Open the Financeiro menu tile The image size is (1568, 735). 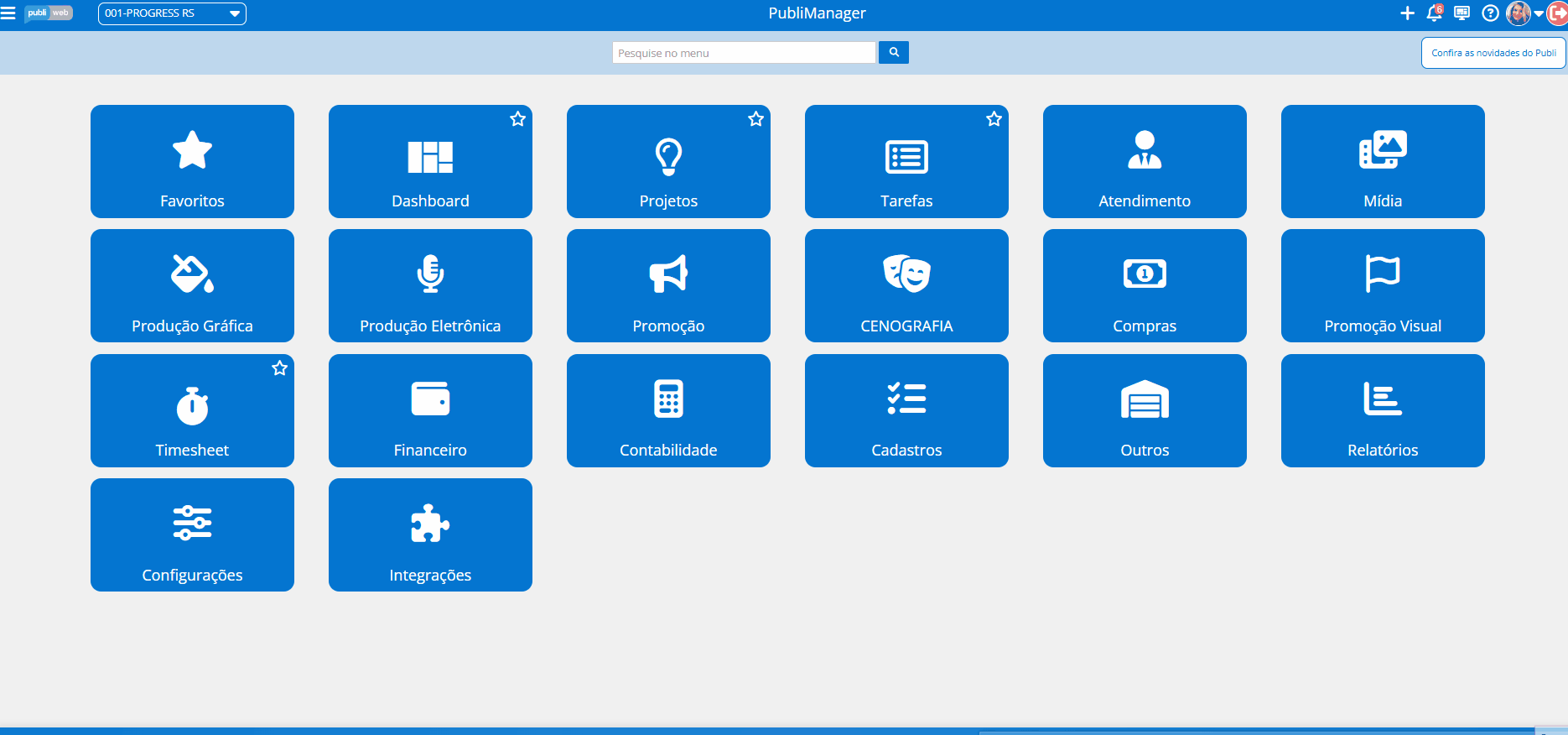point(430,411)
